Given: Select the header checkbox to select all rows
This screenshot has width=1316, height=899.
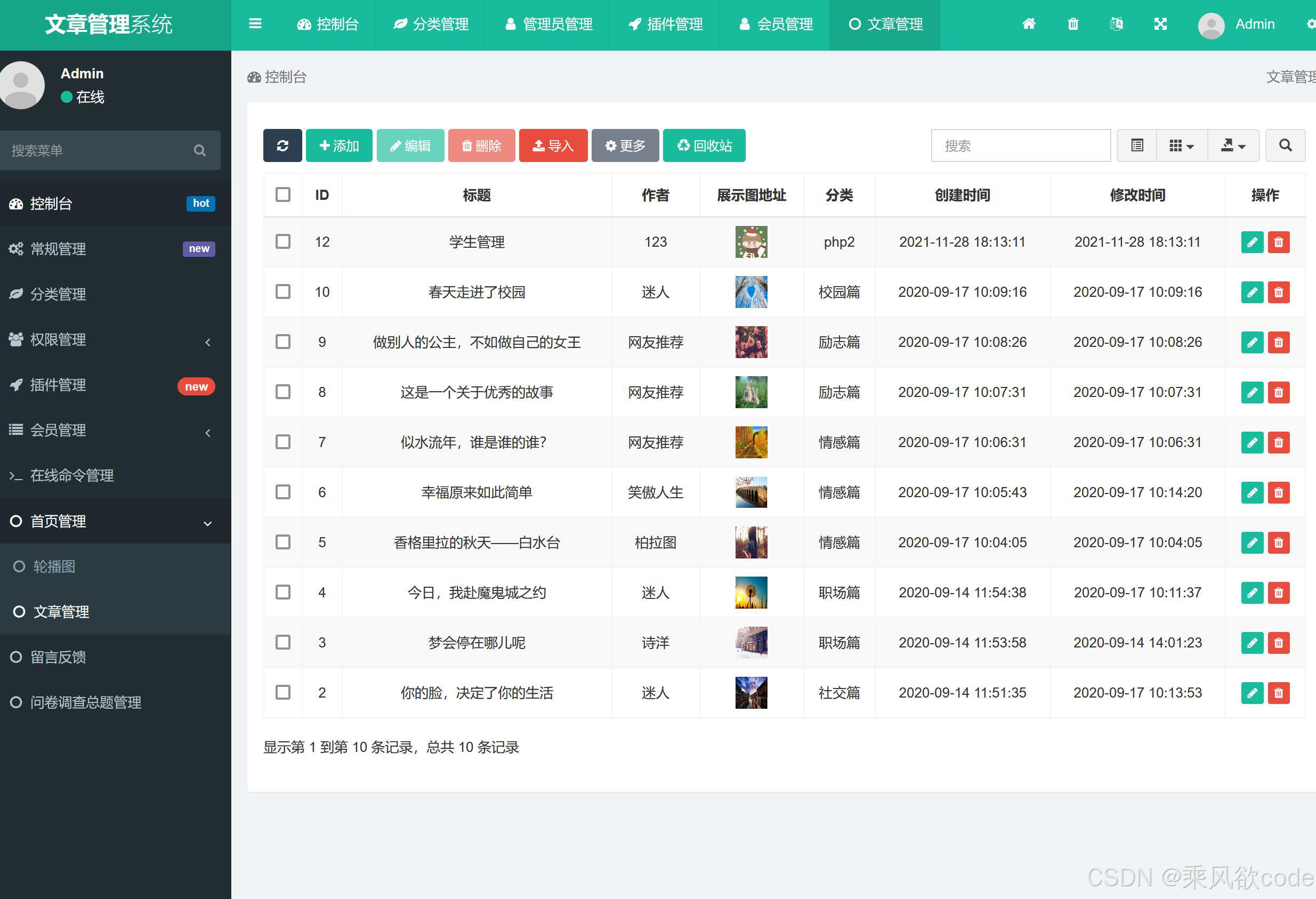Looking at the screenshot, I should pyautogui.click(x=282, y=194).
